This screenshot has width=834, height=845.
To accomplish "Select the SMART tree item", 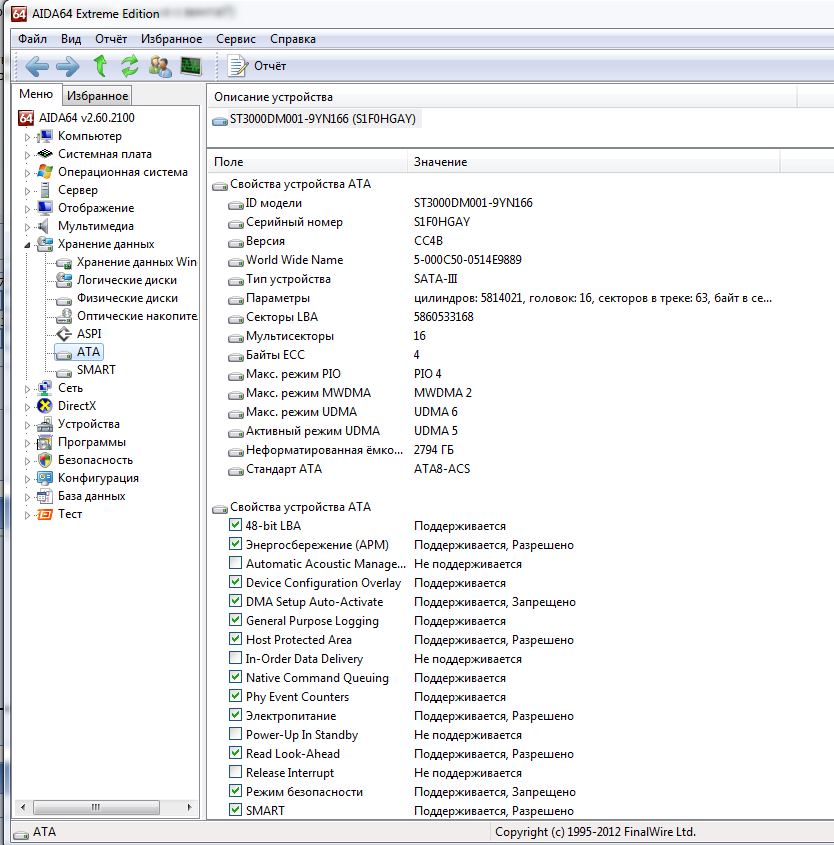I will click(x=96, y=370).
